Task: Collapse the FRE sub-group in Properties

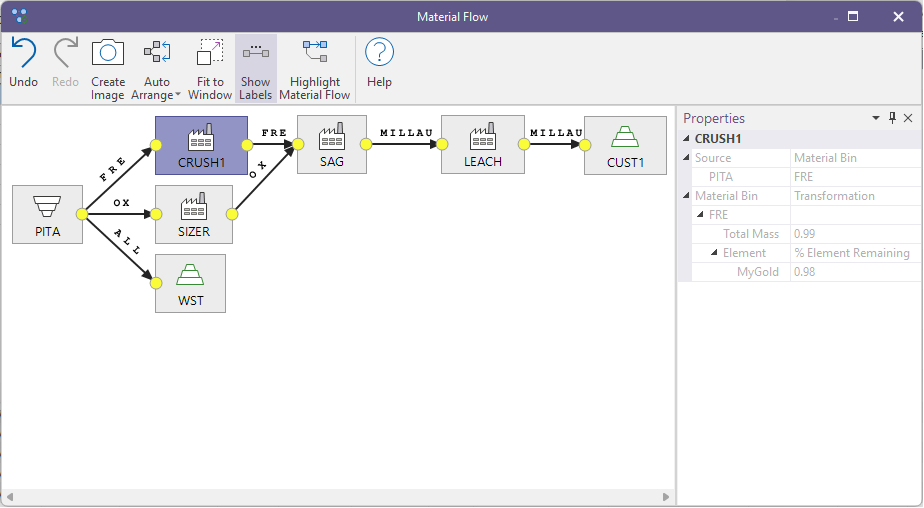Action: click(700, 215)
